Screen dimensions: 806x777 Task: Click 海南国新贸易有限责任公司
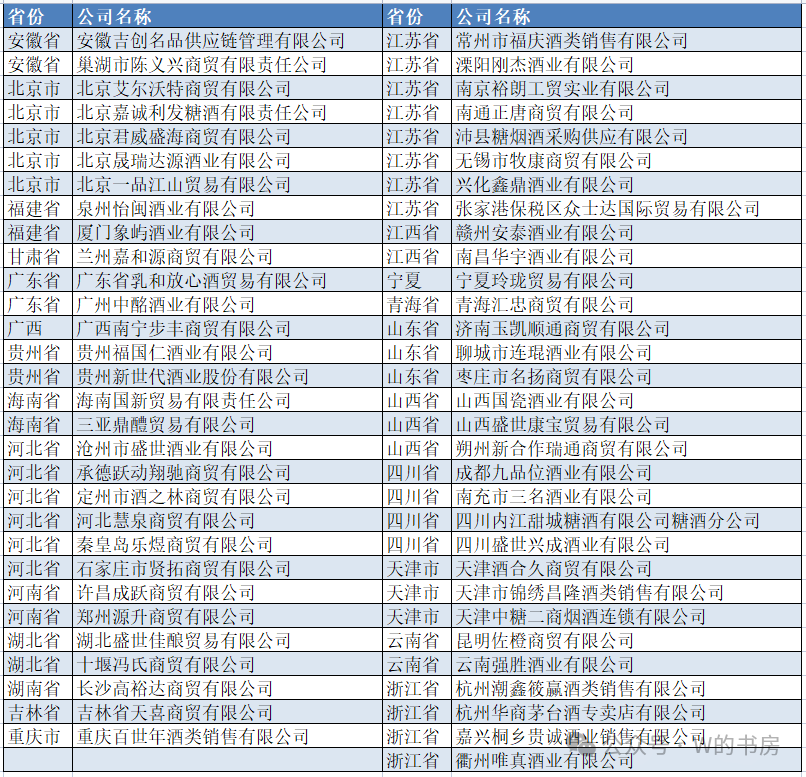coord(227,400)
